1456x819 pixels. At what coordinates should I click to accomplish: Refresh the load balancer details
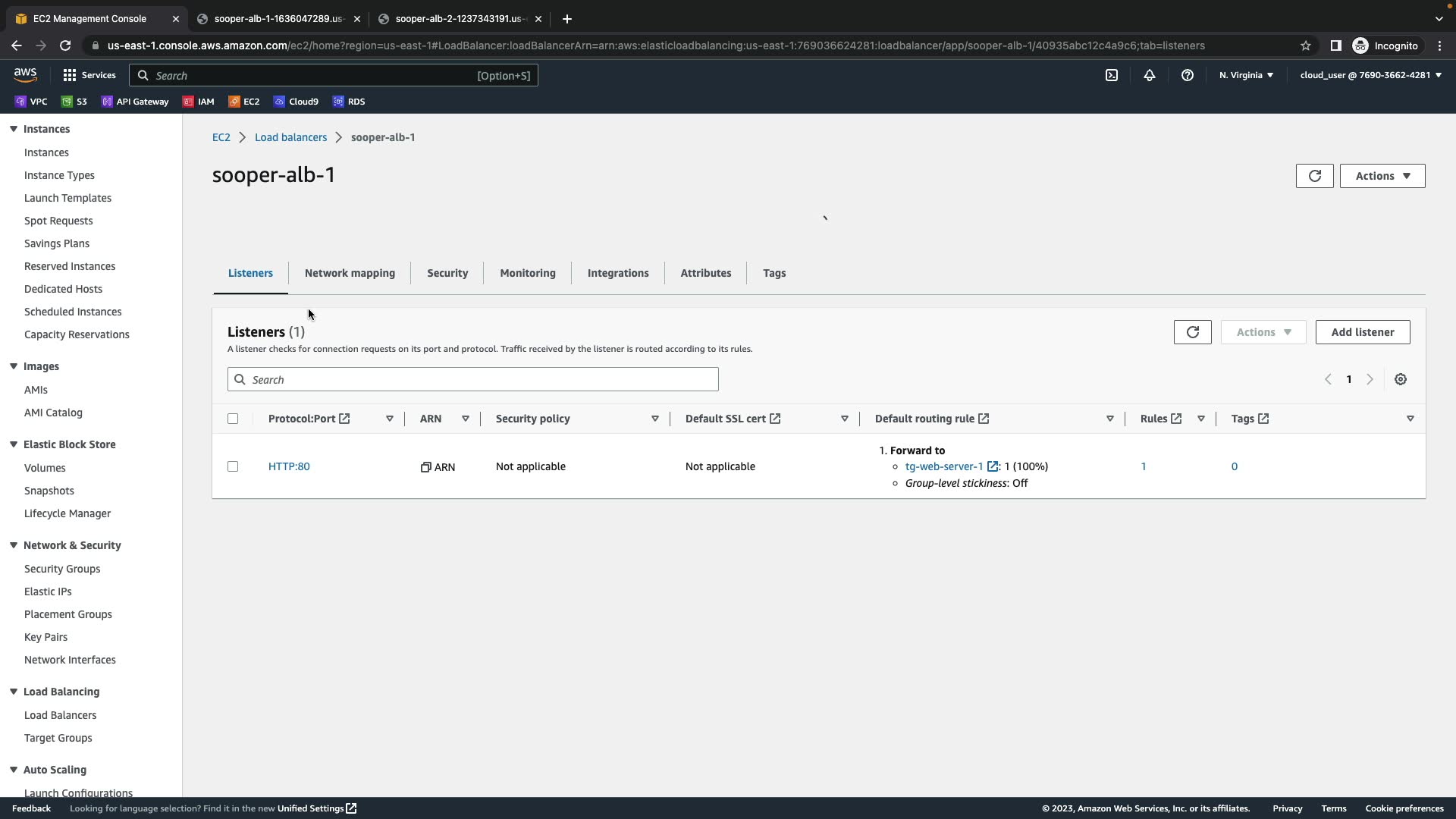click(x=1314, y=176)
